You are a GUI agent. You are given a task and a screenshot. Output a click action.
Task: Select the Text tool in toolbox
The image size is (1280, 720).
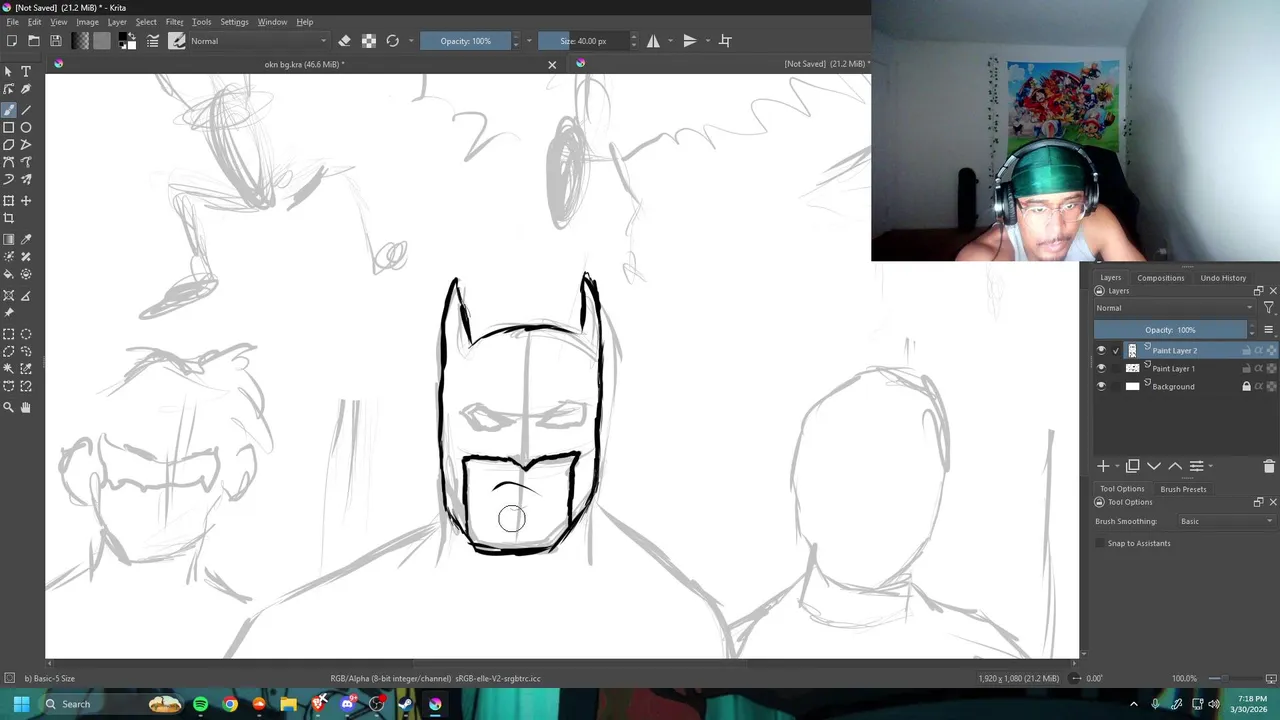[x=26, y=72]
